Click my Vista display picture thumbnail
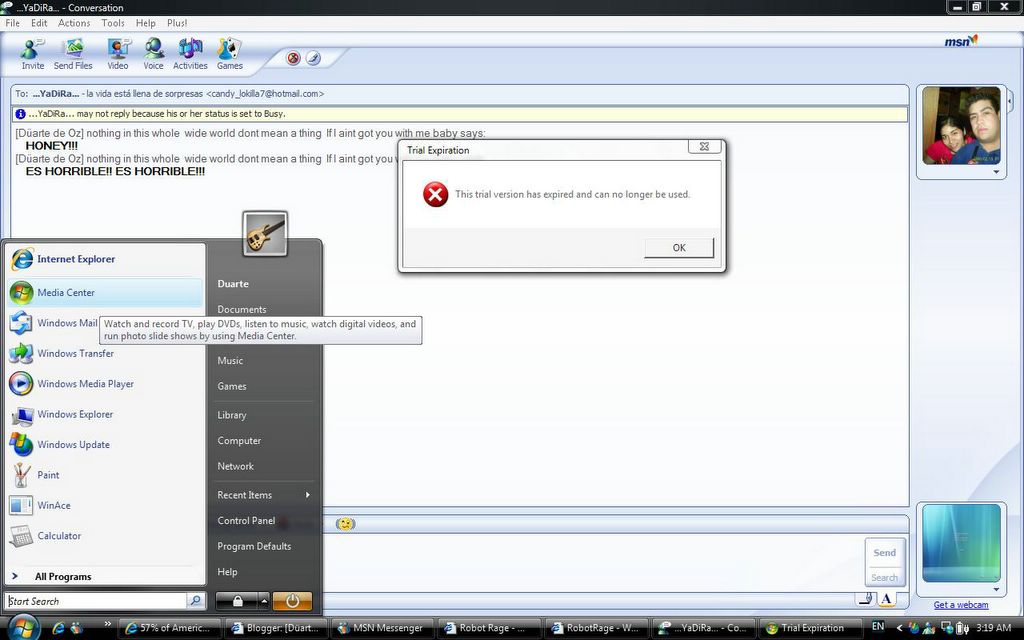 [x=961, y=543]
